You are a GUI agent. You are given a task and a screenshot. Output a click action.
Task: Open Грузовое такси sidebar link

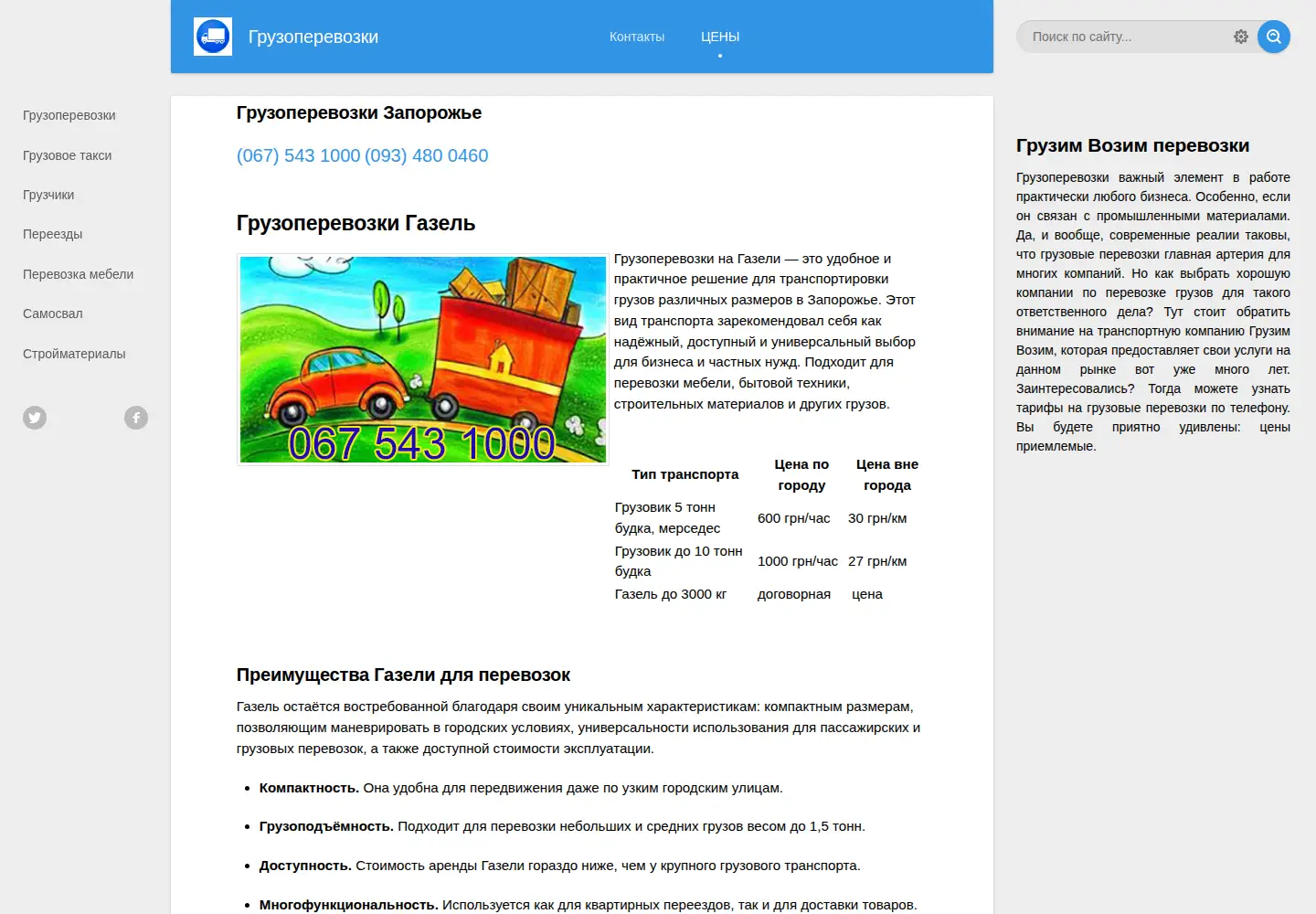(x=68, y=155)
